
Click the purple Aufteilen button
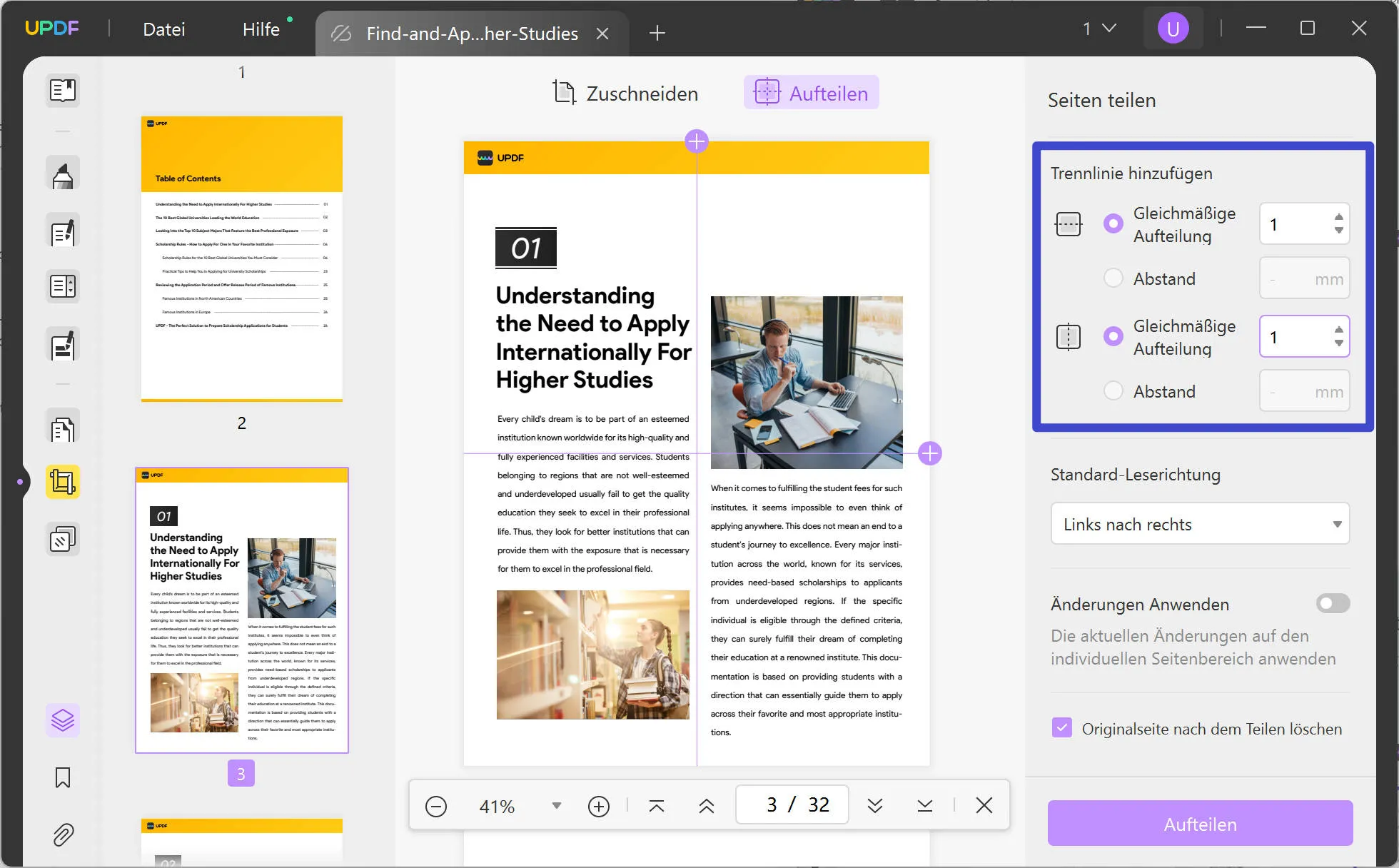point(1200,824)
